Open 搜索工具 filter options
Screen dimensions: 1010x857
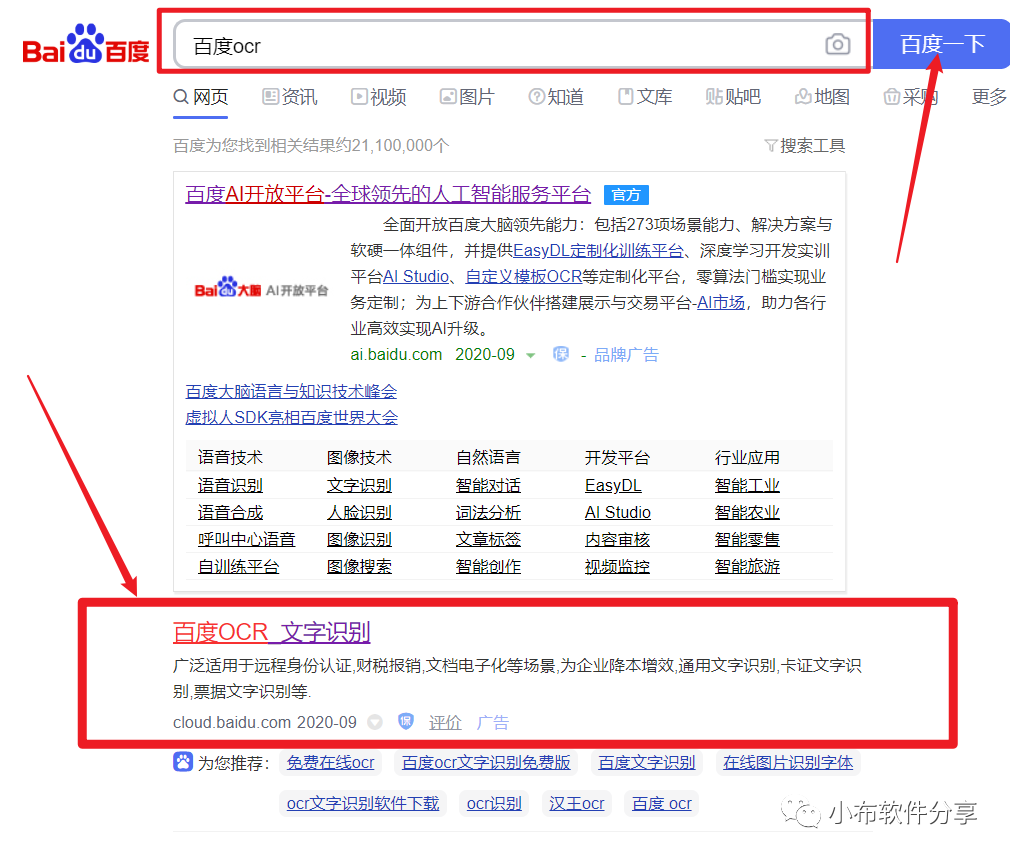click(x=805, y=146)
